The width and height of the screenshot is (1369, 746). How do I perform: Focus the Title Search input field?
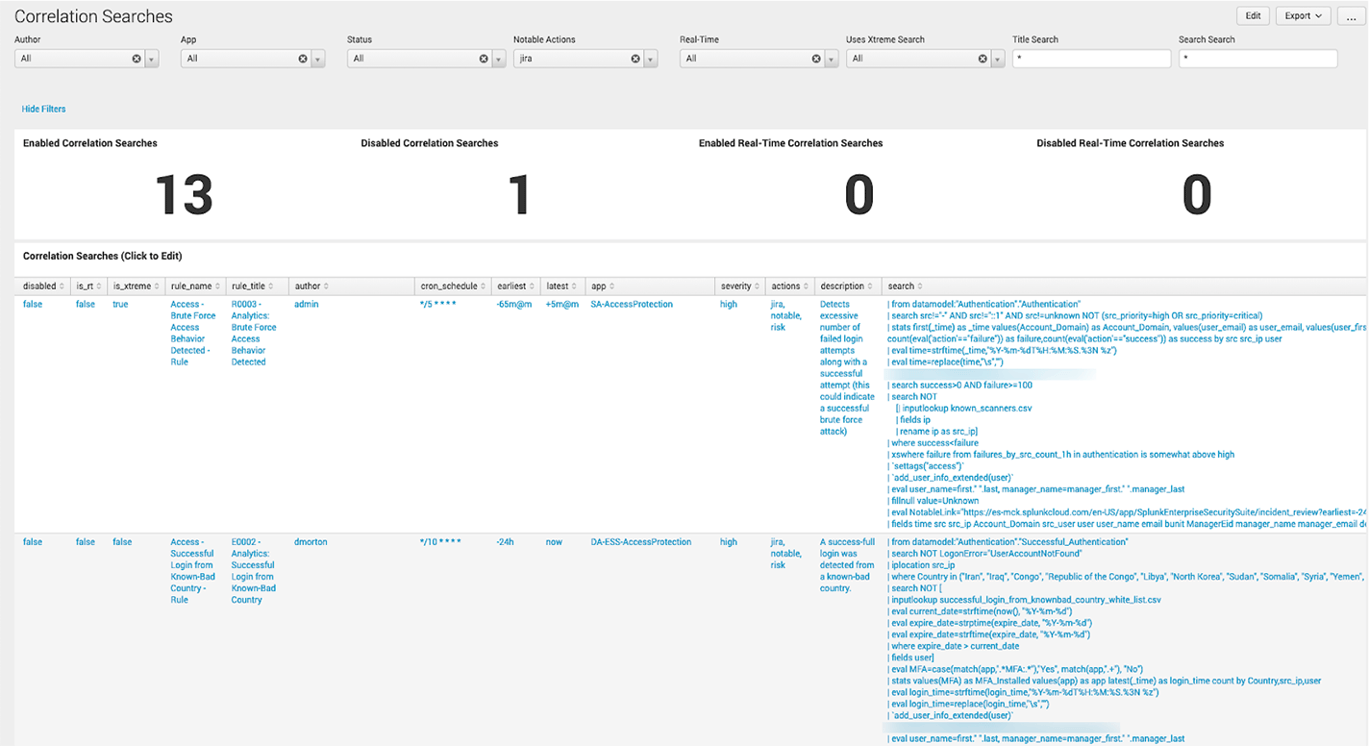[1091, 59]
